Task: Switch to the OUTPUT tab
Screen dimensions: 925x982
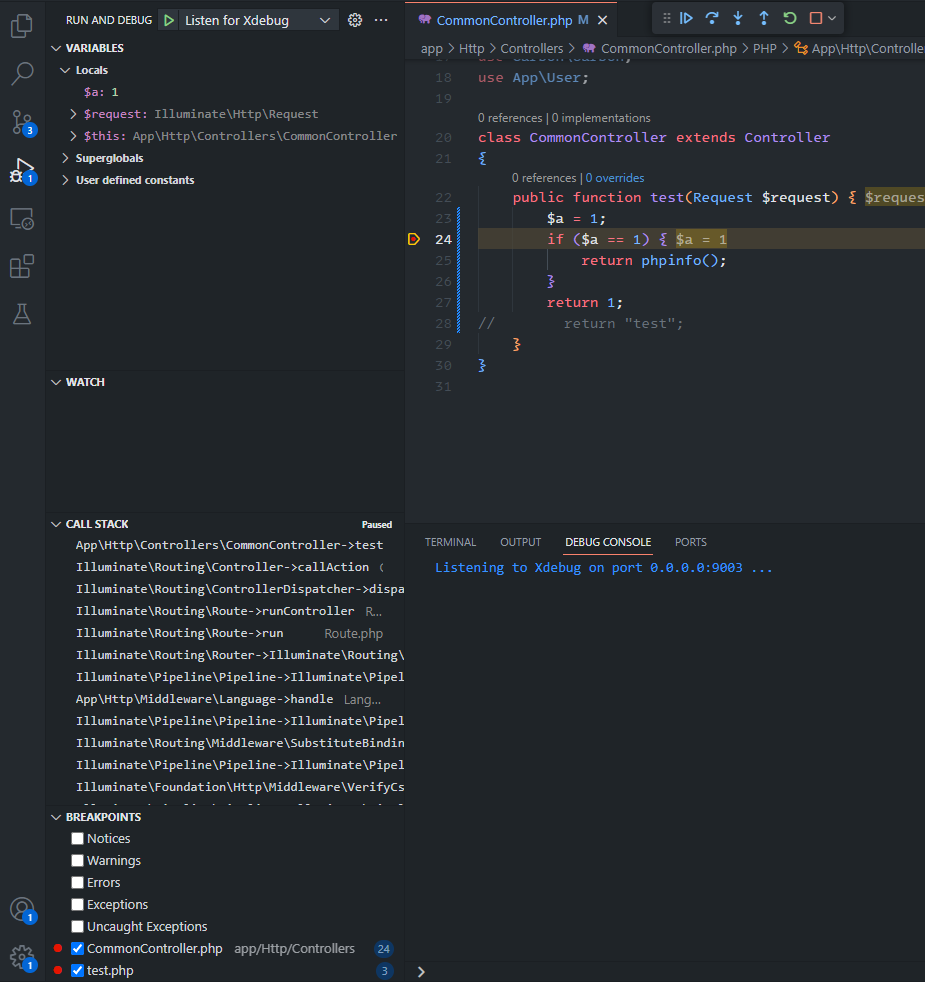Action: click(x=520, y=542)
